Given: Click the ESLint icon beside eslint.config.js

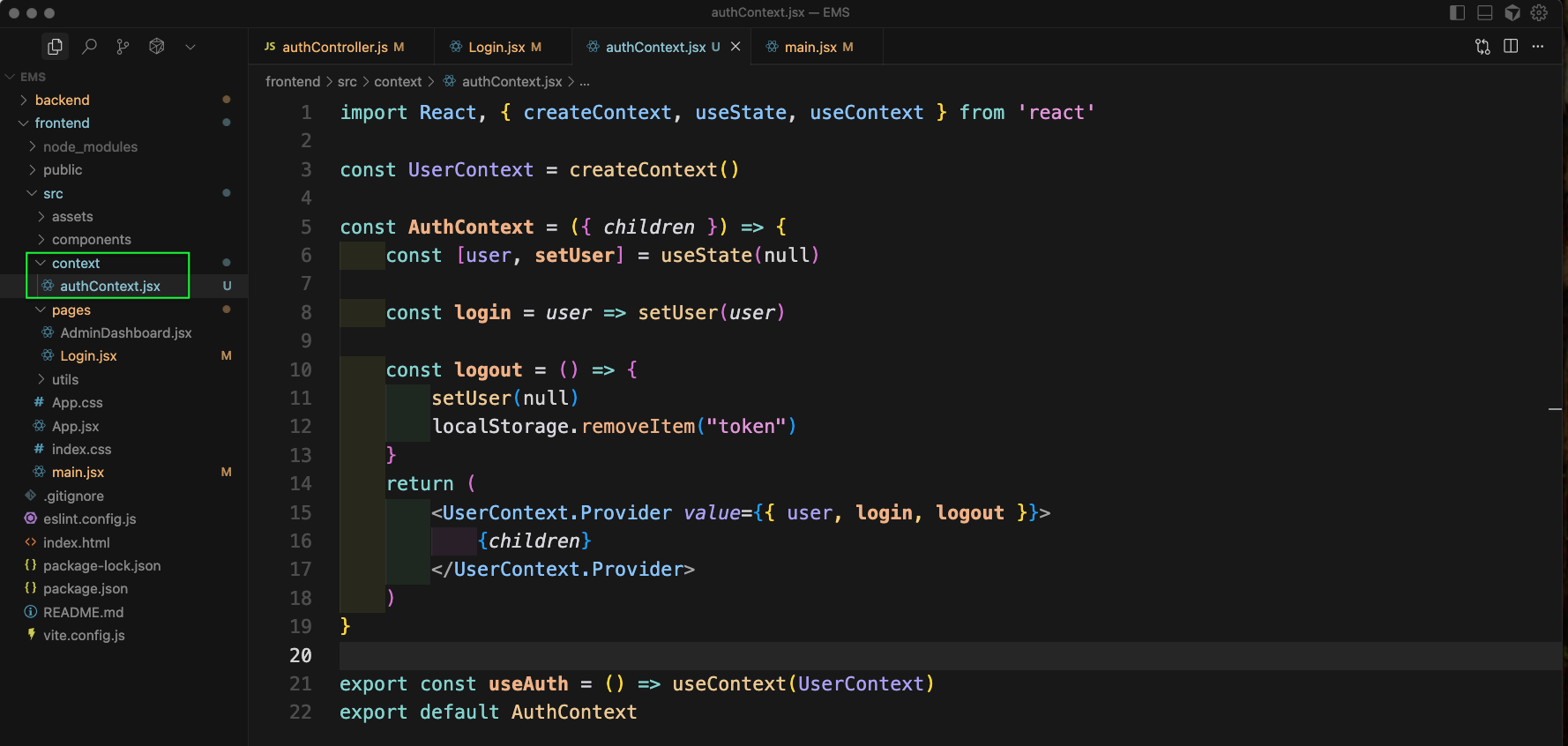Looking at the screenshot, I should pos(31,518).
